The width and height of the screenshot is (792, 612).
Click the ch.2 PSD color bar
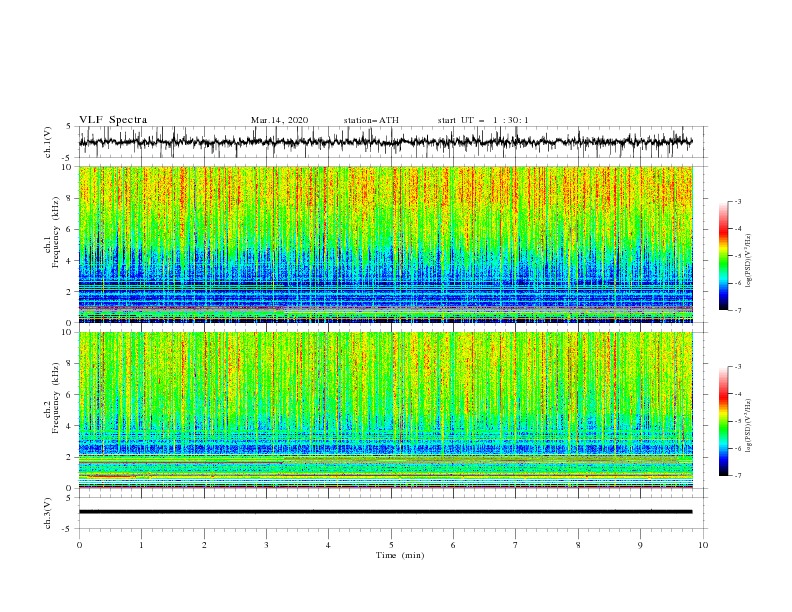724,421
